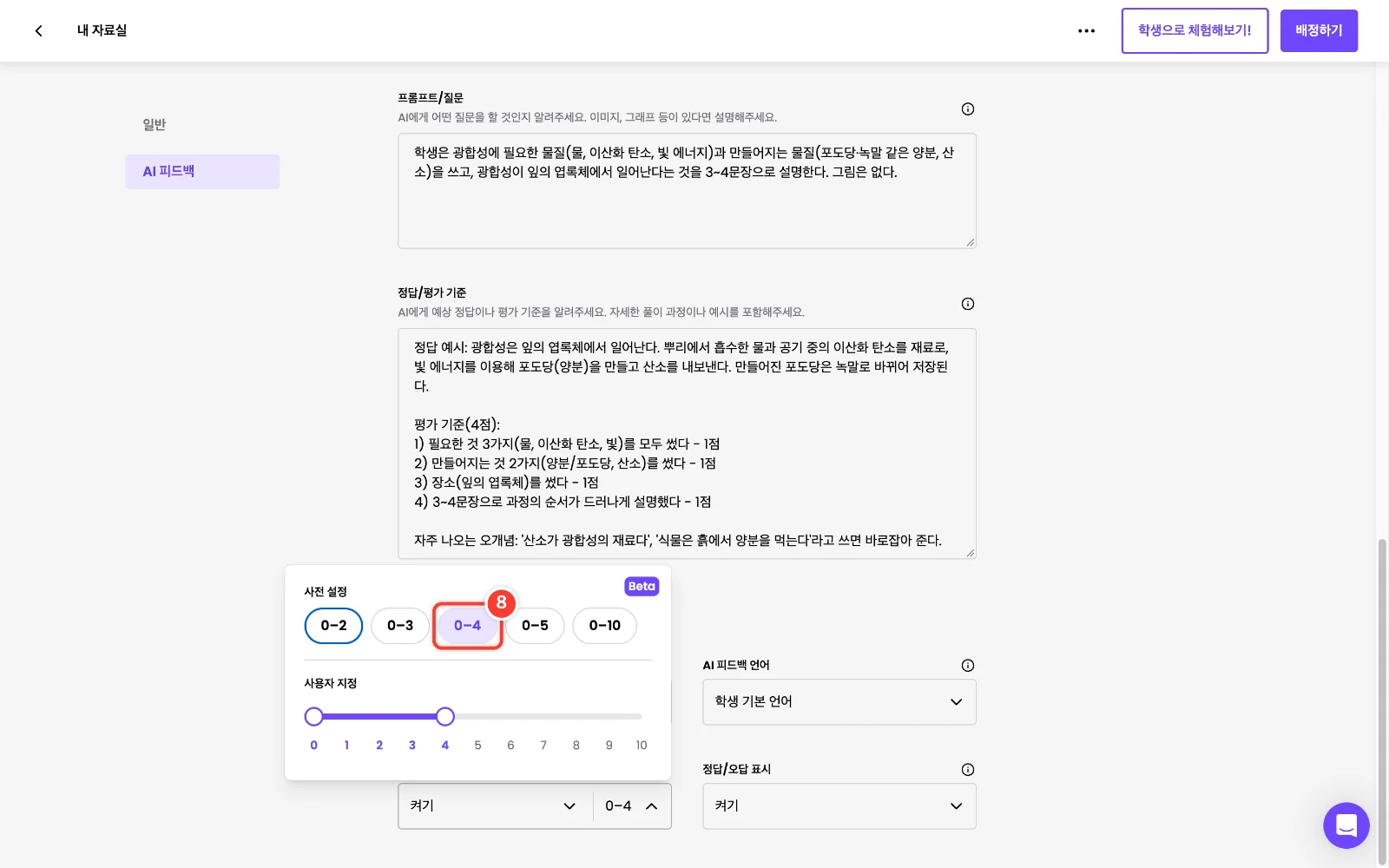
Task: Click the slider's minimum handle at 0
Action: [x=314, y=716]
